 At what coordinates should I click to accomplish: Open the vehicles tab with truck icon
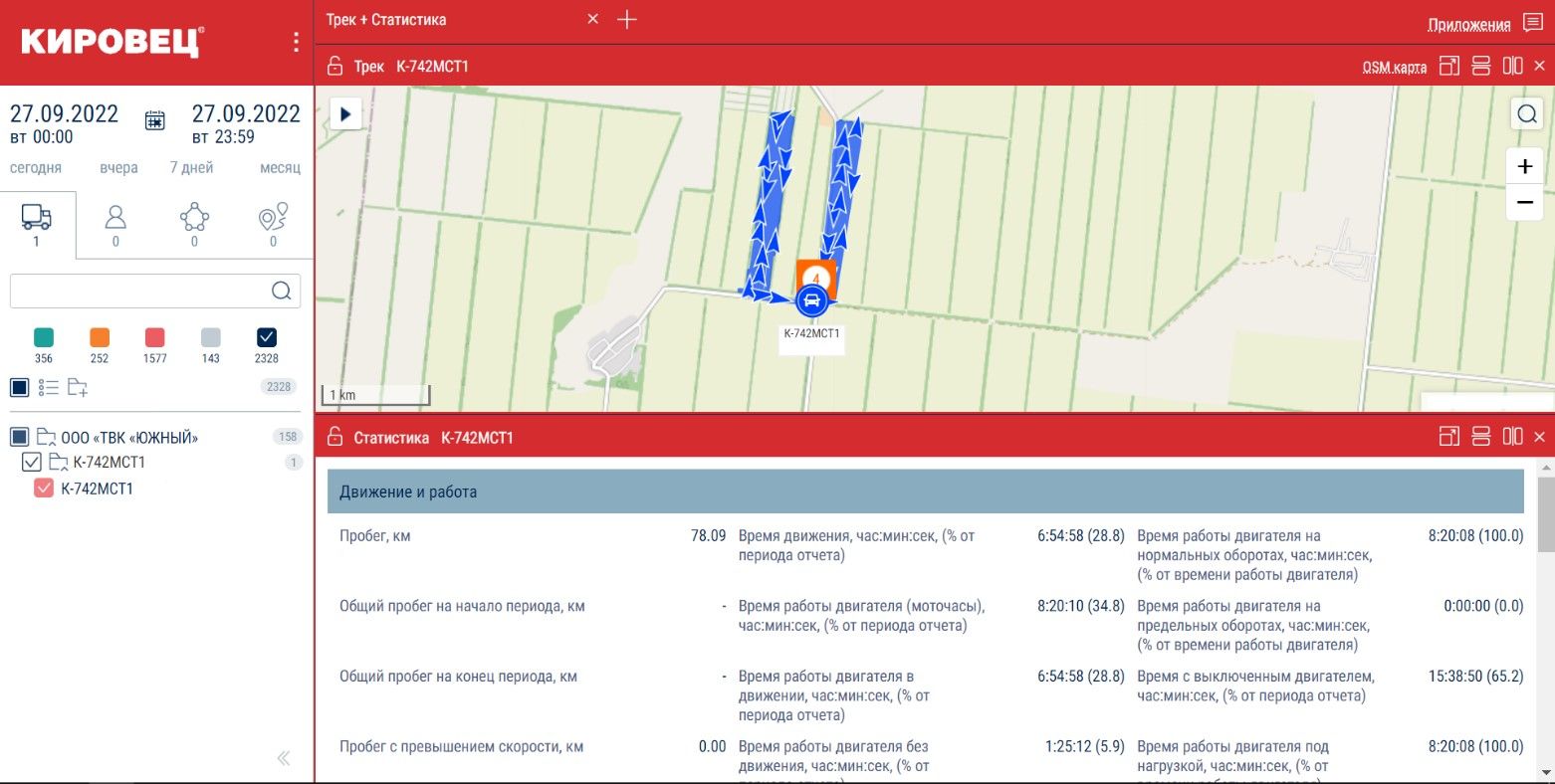[x=37, y=225]
